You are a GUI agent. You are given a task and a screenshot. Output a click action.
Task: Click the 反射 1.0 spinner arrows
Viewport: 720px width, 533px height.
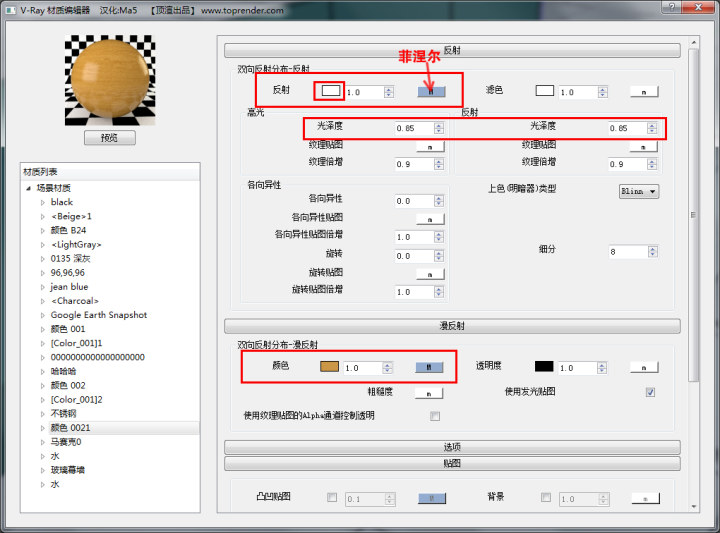pyautogui.click(x=389, y=92)
